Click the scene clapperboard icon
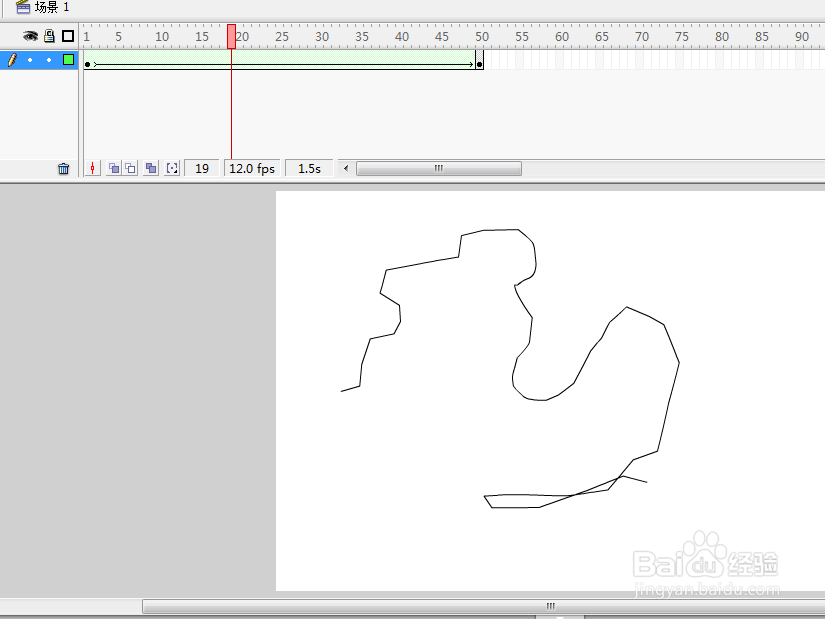Viewport: 825px width, 619px height. tap(23, 7)
